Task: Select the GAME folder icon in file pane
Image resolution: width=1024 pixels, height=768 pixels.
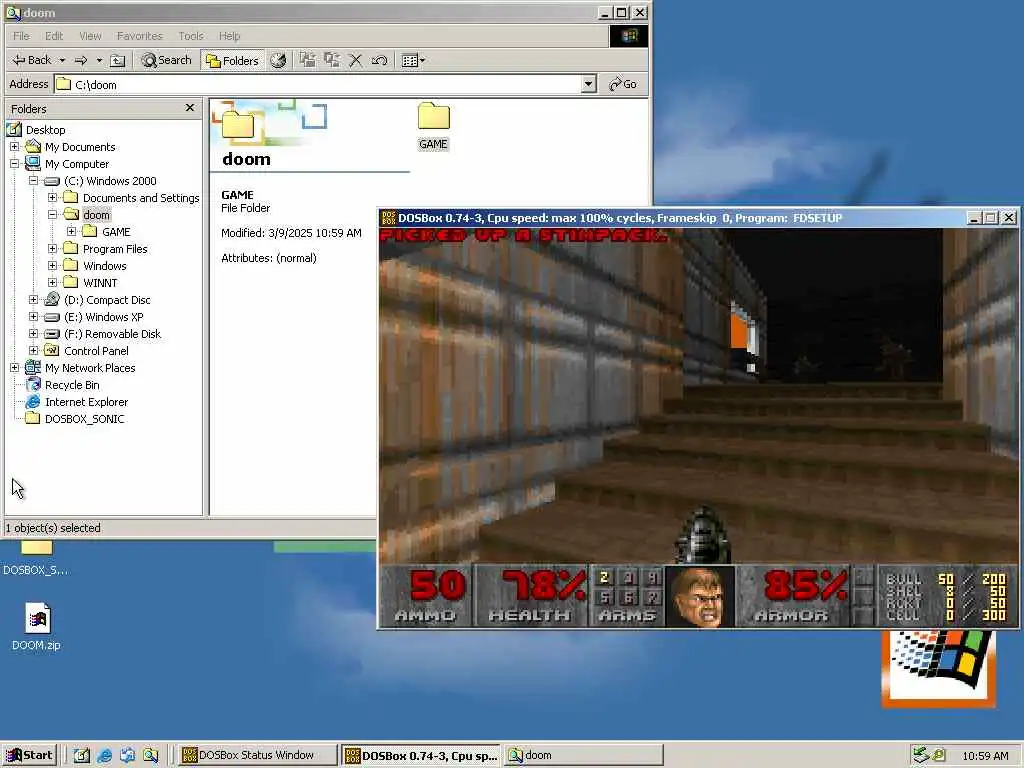Action: 434,127
